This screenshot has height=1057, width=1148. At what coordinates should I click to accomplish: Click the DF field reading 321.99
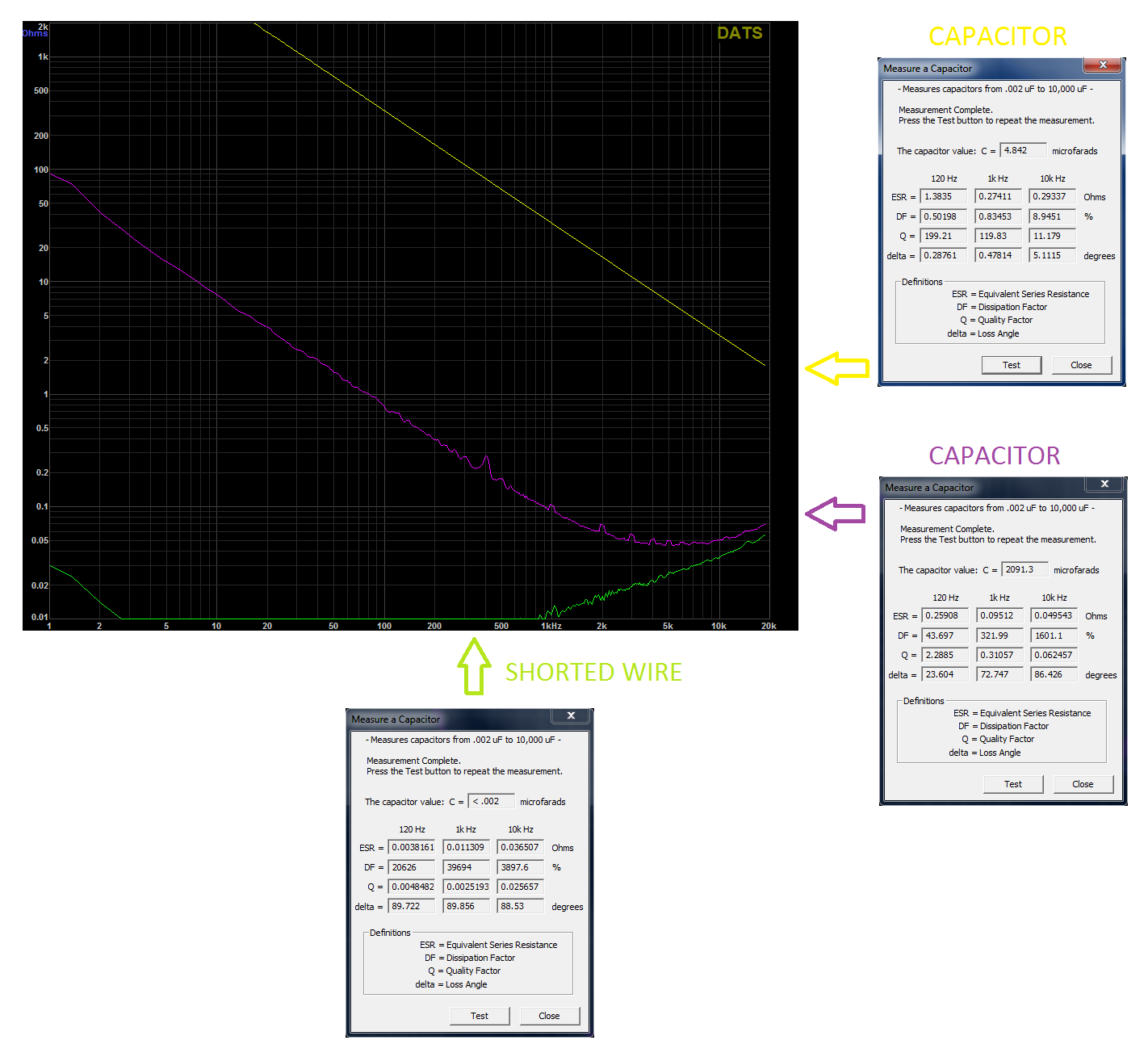coord(1000,635)
